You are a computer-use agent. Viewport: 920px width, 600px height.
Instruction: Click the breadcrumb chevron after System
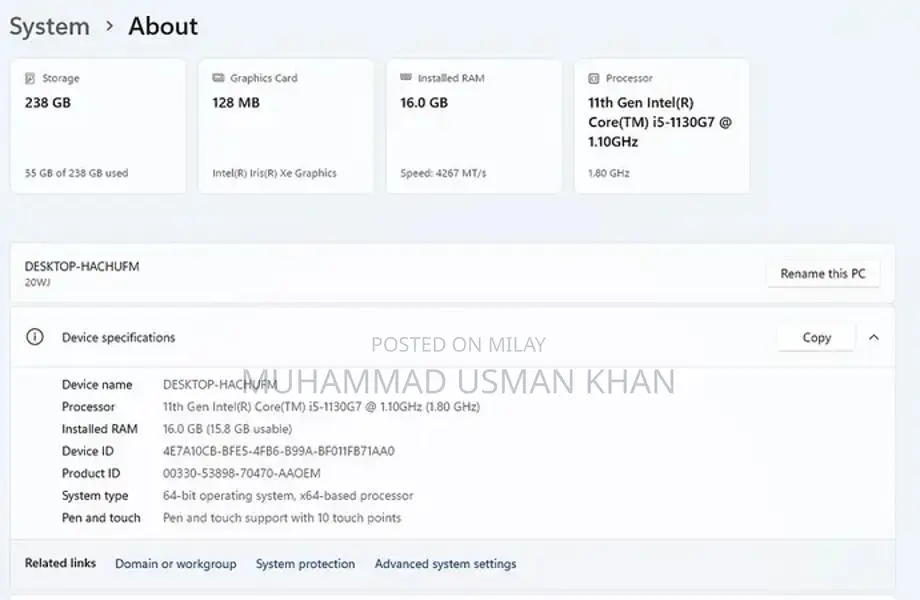point(110,27)
